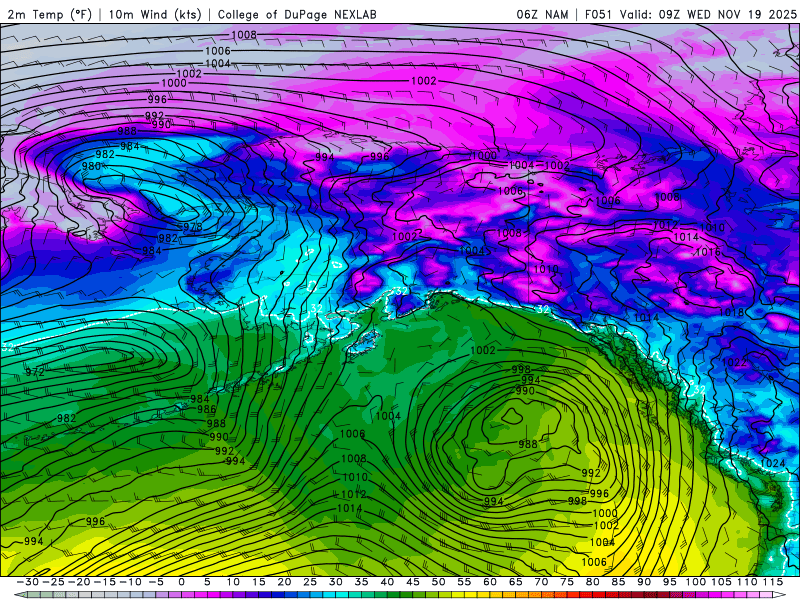Click the '1024' pressure contour label

772,463
